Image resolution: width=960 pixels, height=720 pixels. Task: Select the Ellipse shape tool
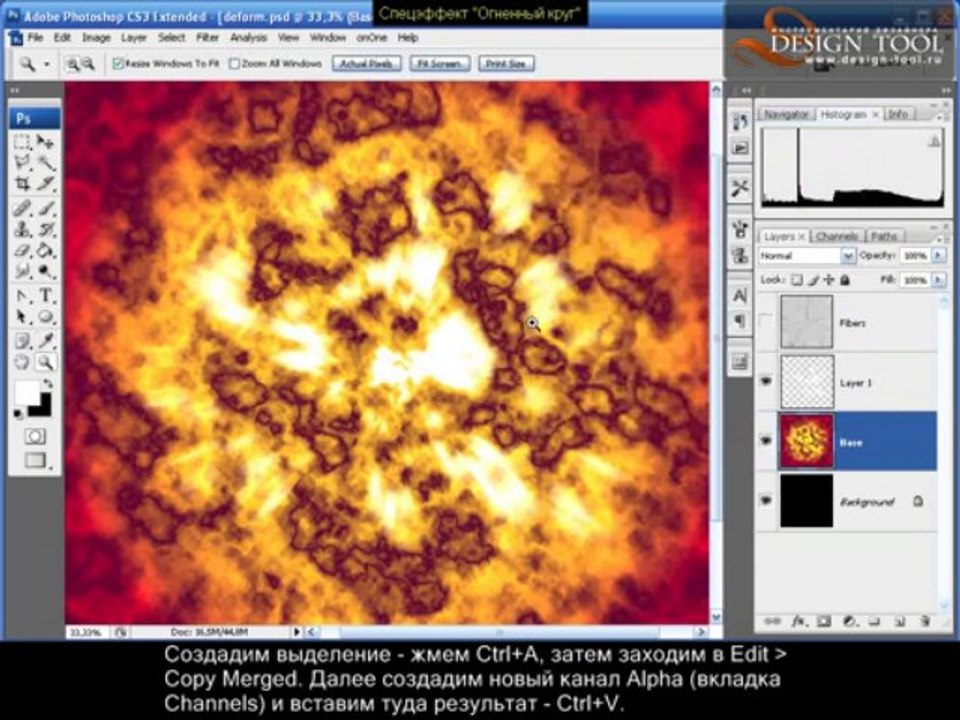pos(45,317)
